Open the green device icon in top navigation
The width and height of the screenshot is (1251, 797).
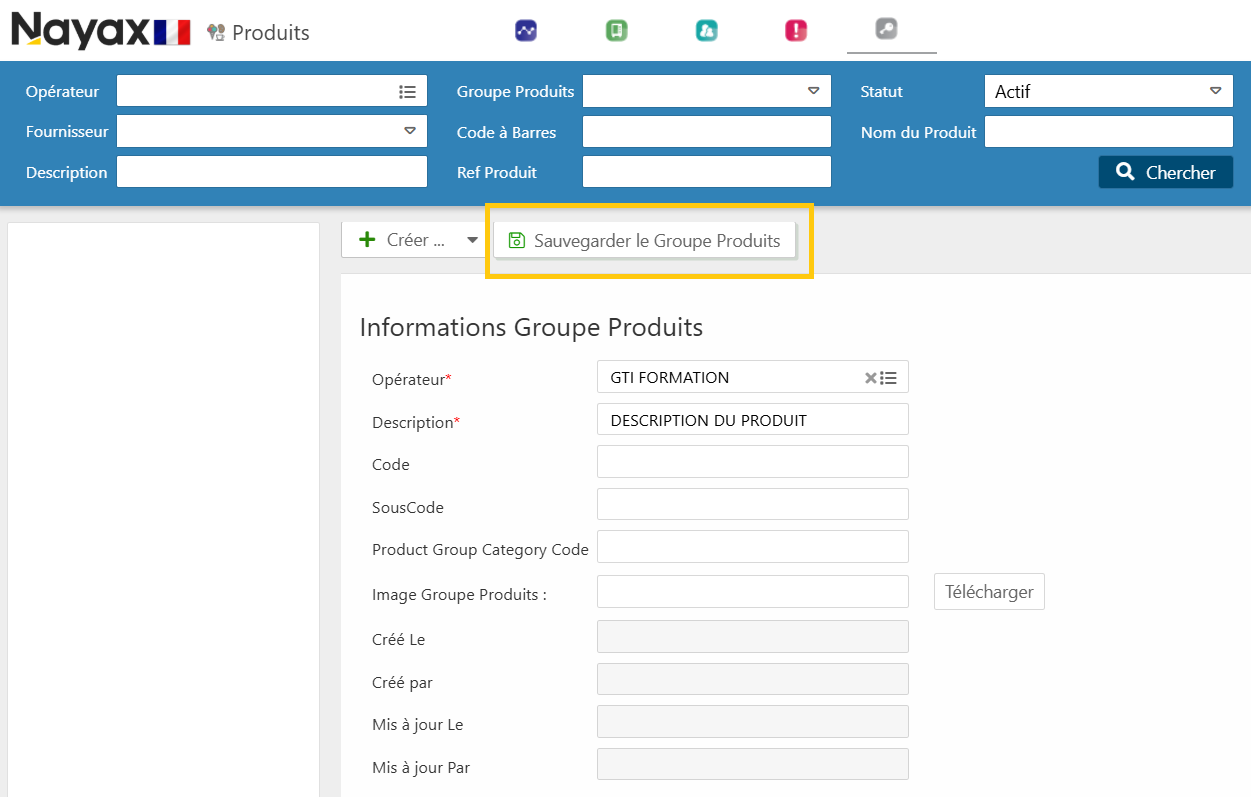[x=616, y=31]
